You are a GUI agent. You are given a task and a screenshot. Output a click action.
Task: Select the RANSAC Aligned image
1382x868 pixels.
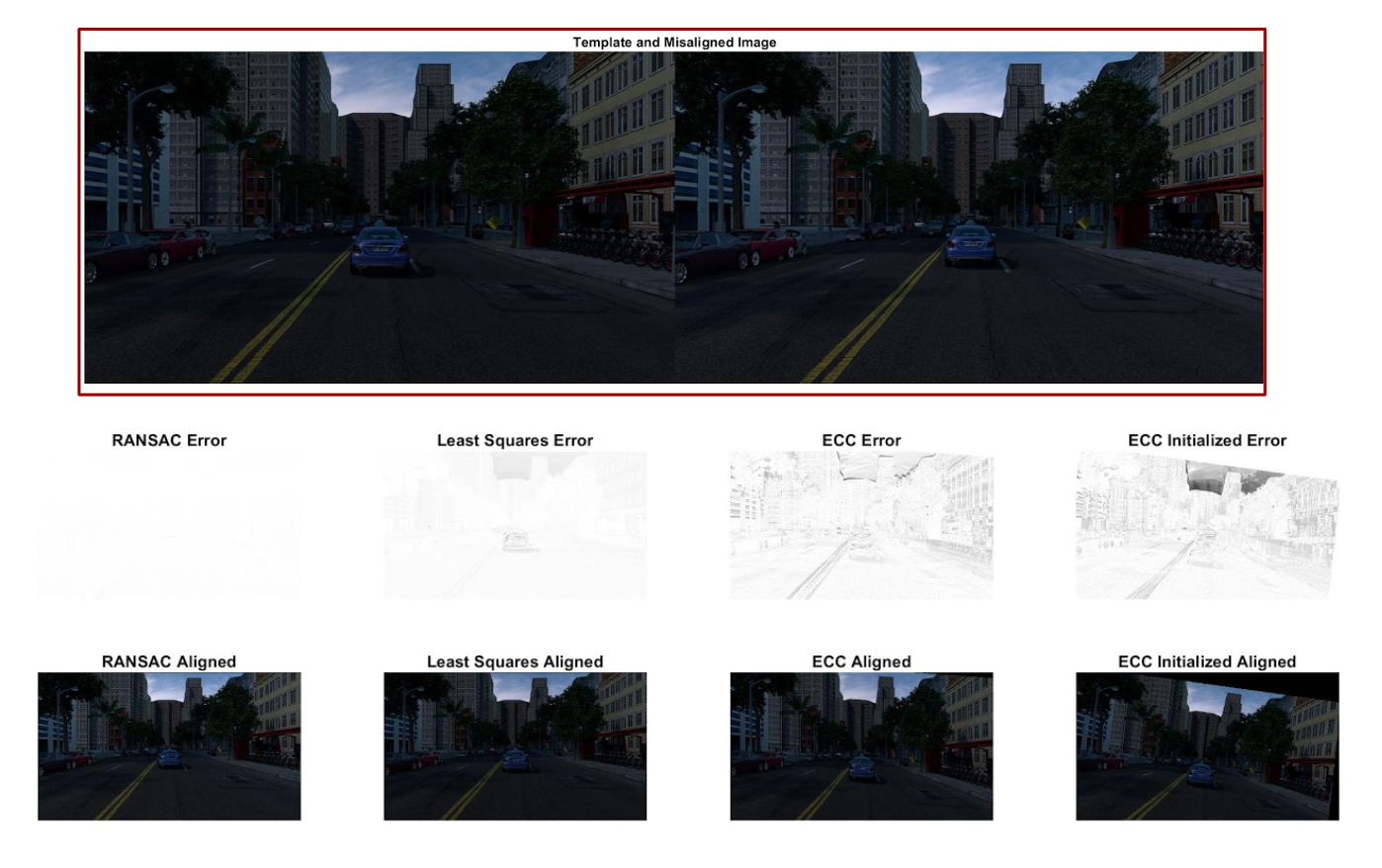click(x=169, y=746)
